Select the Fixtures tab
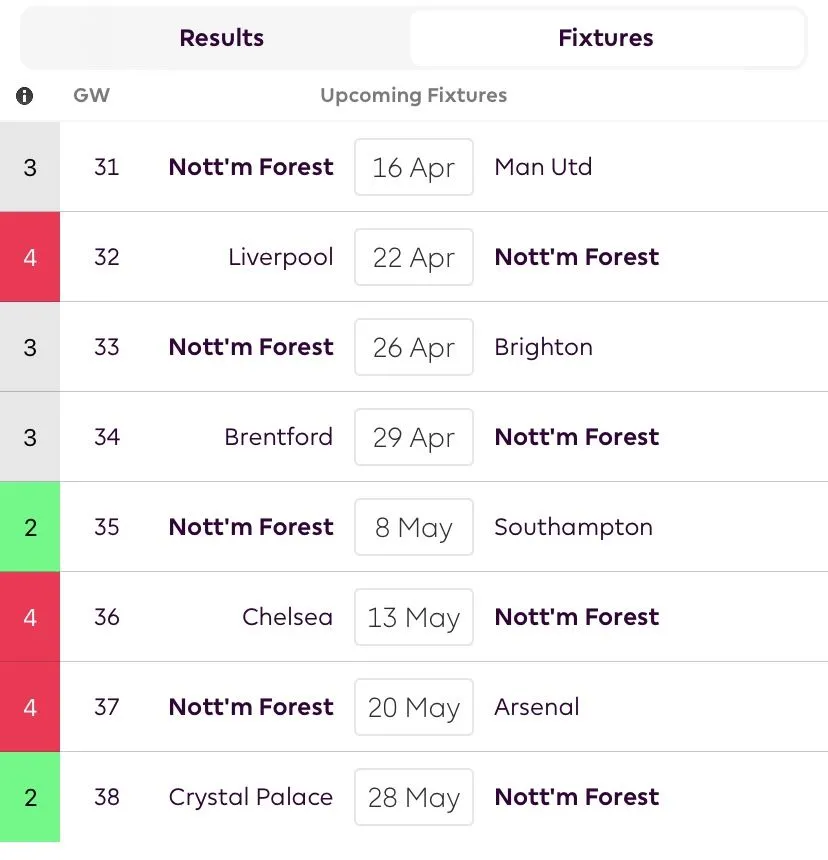The width and height of the screenshot is (828, 860). click(x=605, y=38)
